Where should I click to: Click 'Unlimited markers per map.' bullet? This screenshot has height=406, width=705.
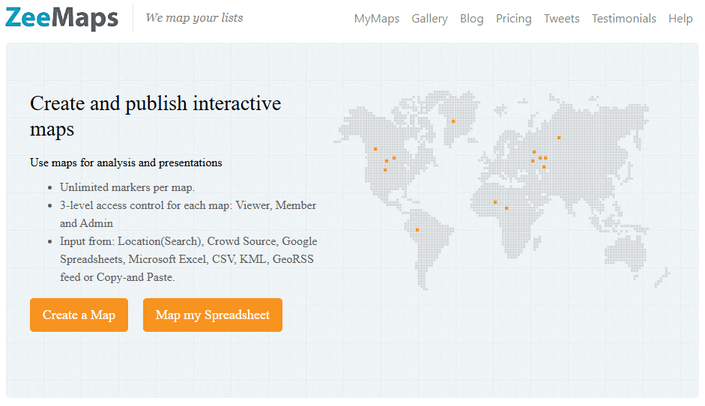(x=127, y=187)
